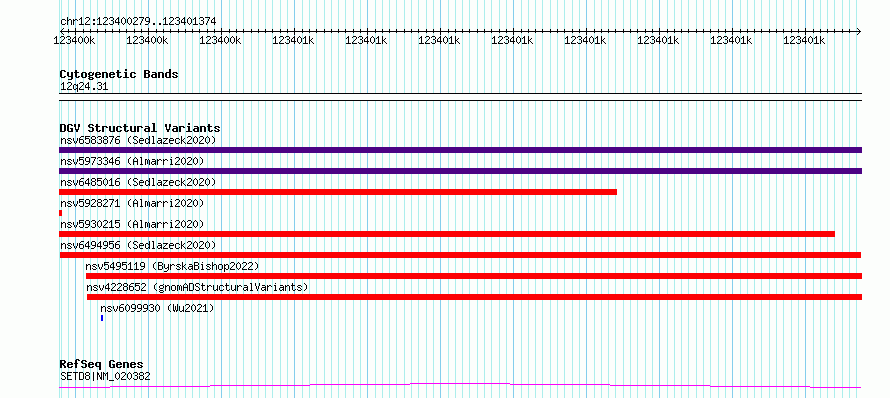
Task: Click variant label nsv5928271 (Almarri2020)
Action: tap(132, 203)
